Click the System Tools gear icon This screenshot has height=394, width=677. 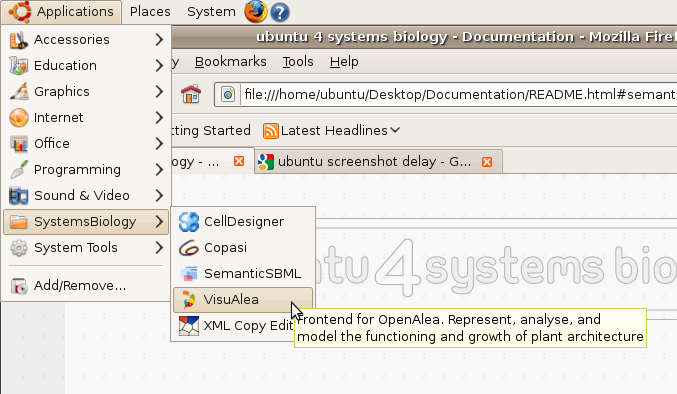click(19, 248)
